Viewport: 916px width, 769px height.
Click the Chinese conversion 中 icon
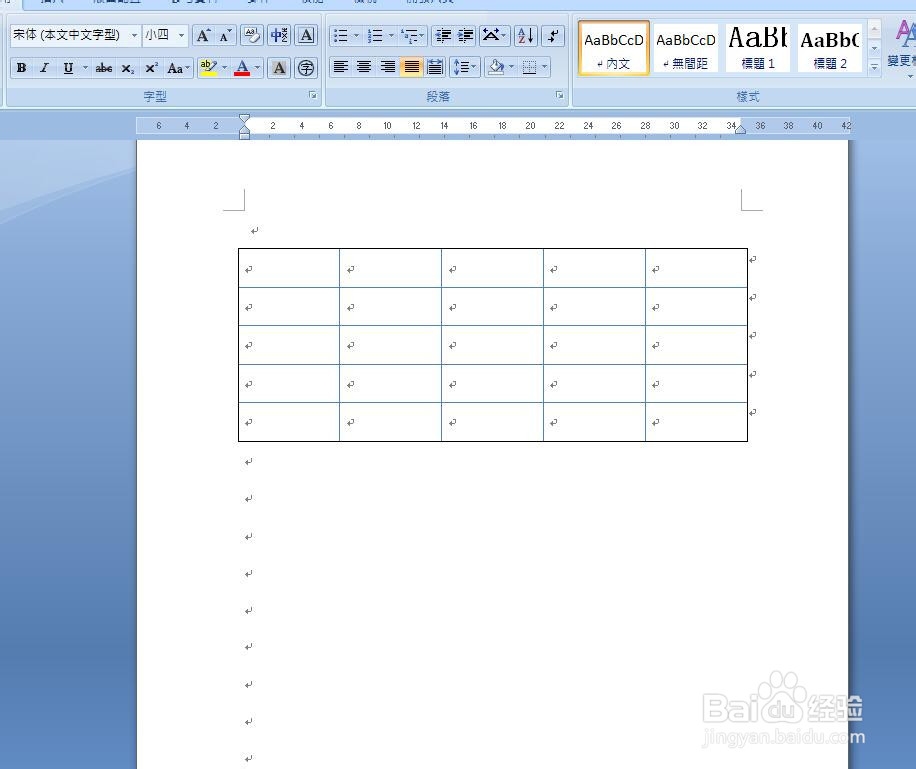click(x=279, y=36)
